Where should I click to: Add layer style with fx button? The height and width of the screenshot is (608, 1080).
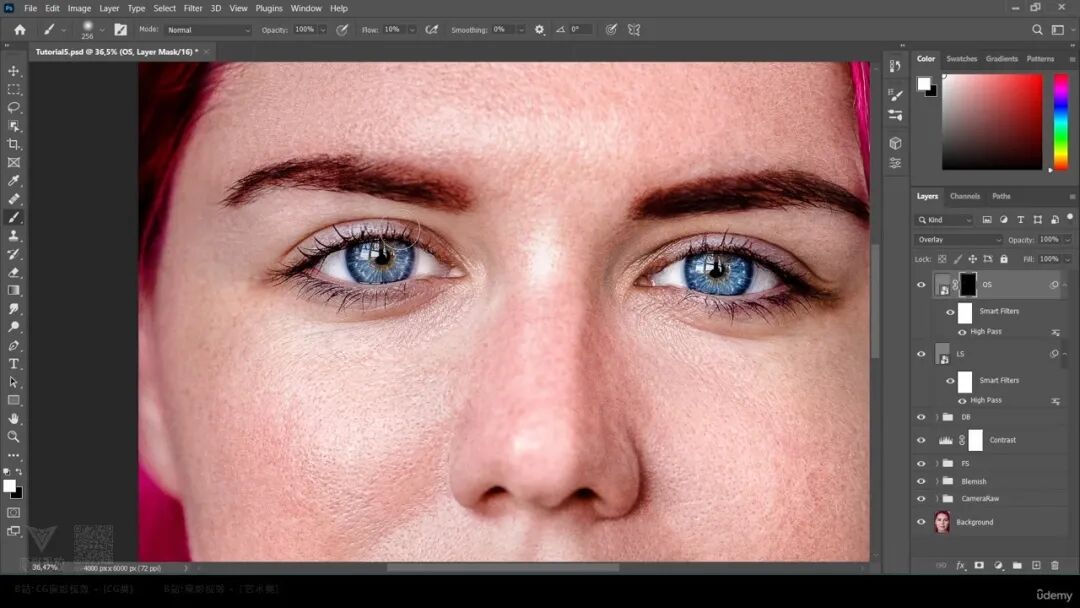960,565
